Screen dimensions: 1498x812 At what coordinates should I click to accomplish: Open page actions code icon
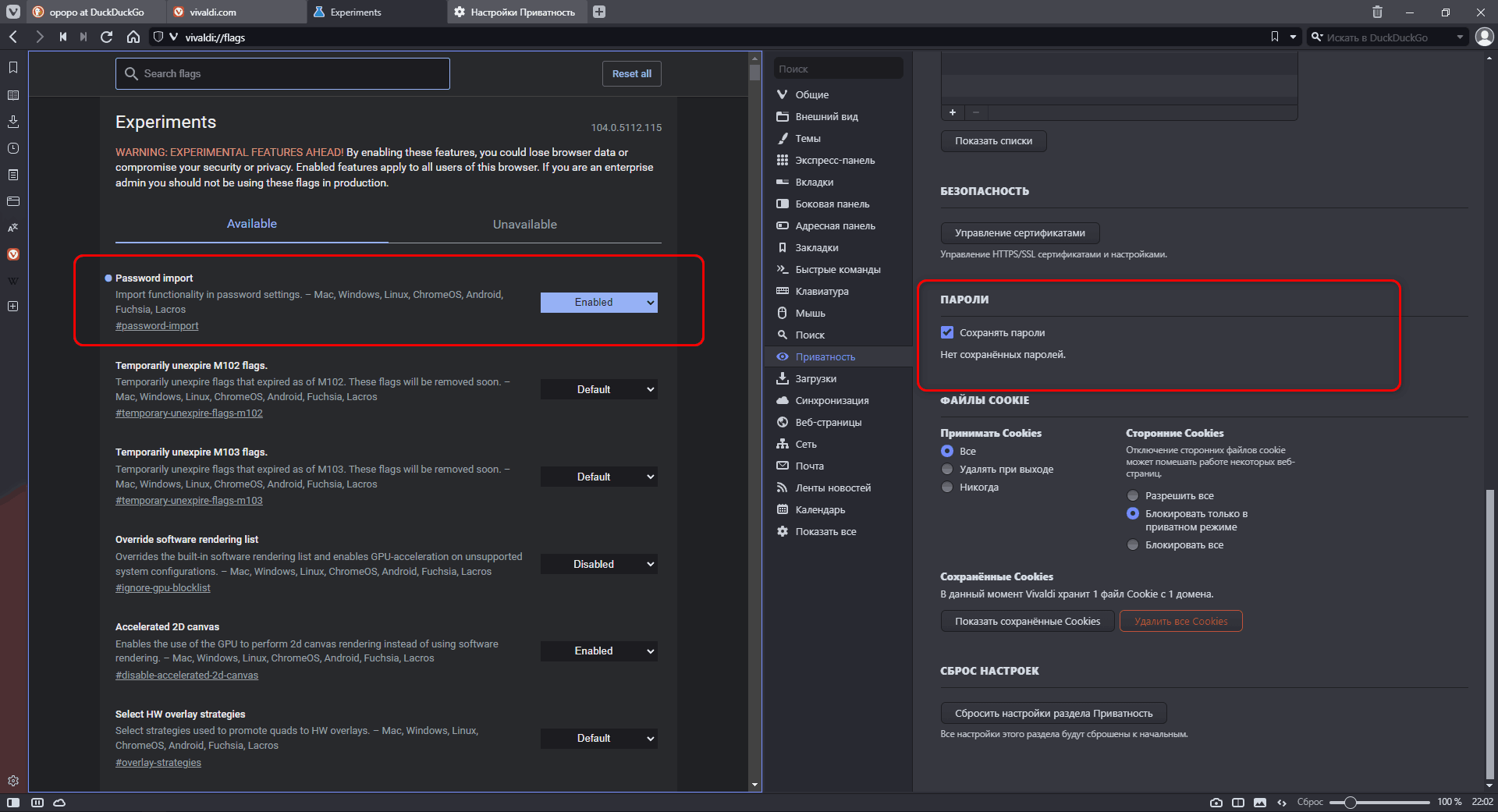tap(1282, 802)
